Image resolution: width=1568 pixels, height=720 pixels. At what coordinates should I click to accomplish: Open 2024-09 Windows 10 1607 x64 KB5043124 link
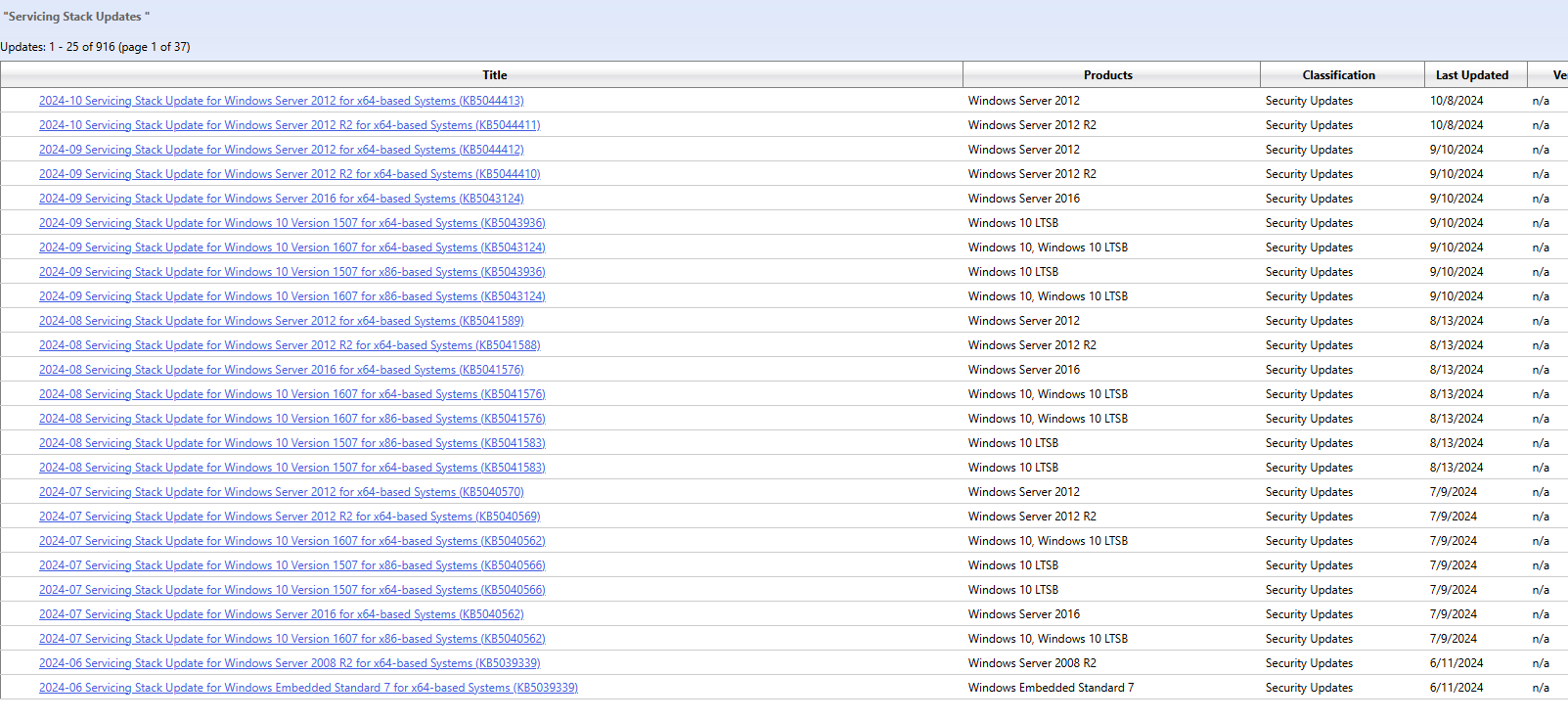[292, 247]
